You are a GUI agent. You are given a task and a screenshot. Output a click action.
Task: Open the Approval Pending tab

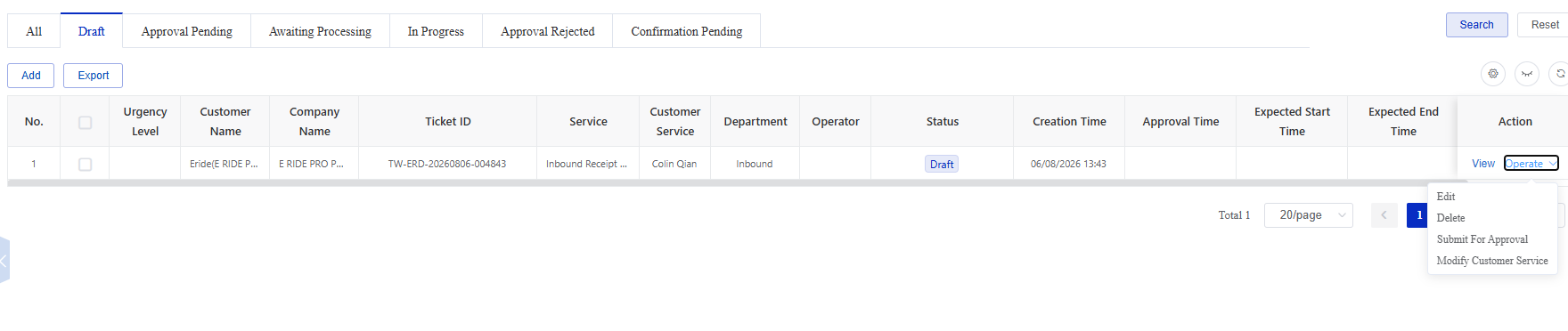click(x=186, y=31)
